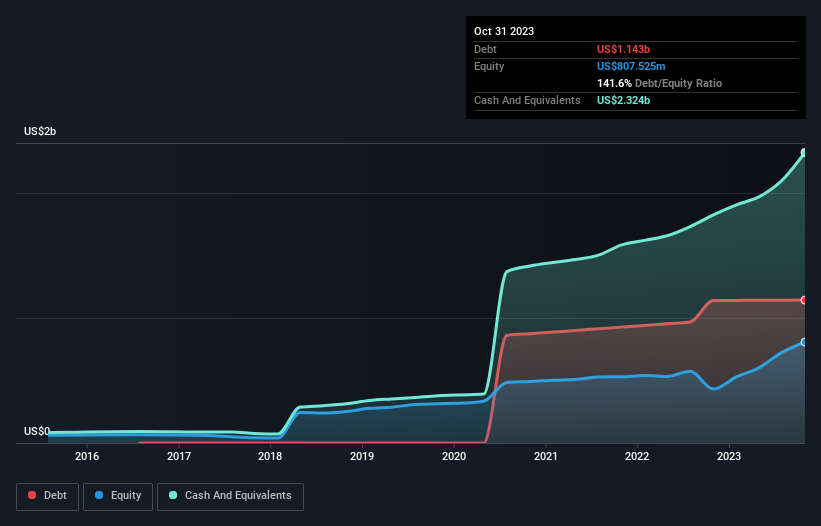Click the 2017 x-axis label
Viewport: 821px width, 526px height.
click(179, 456)
